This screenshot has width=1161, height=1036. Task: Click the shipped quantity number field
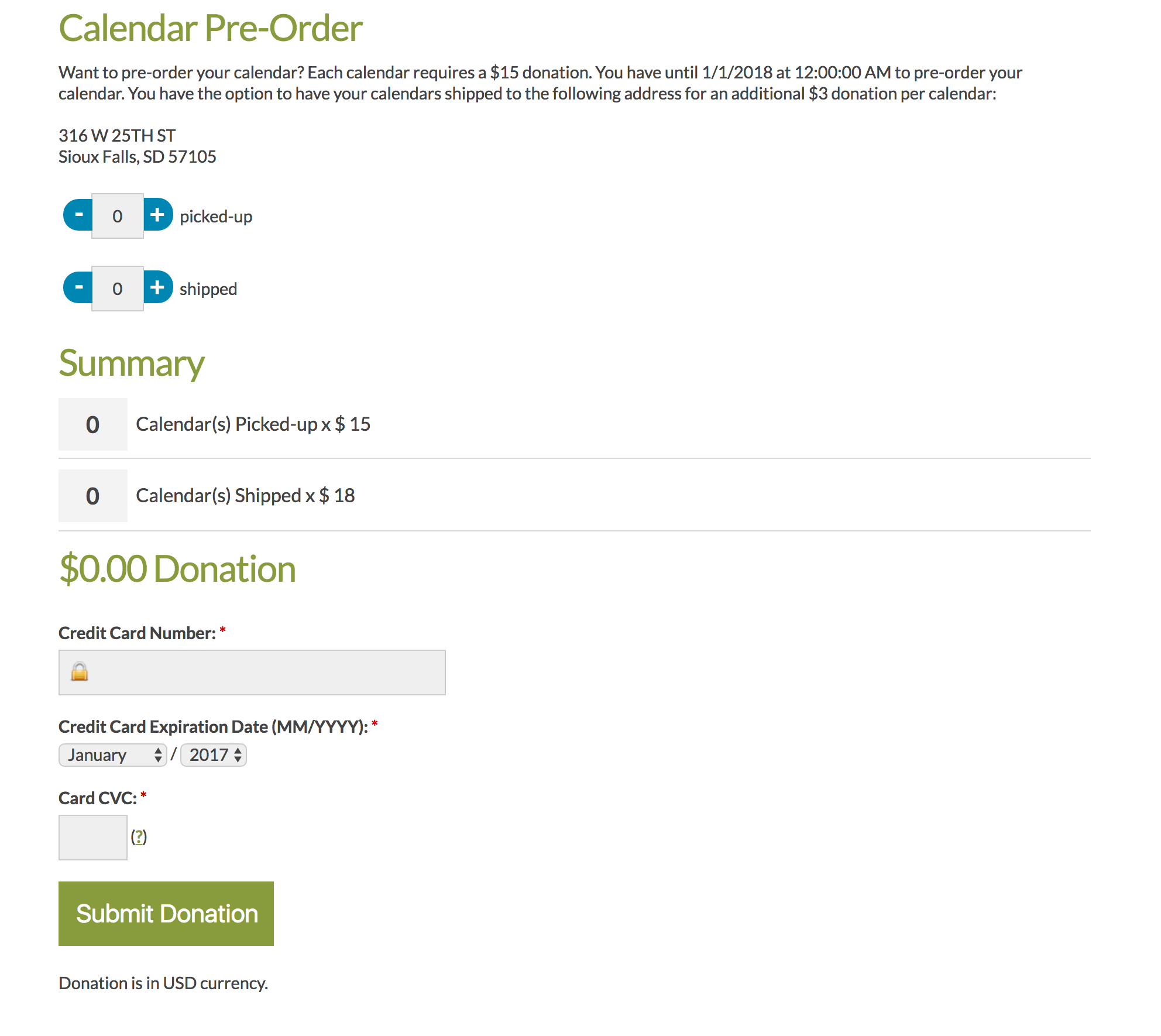118,289
